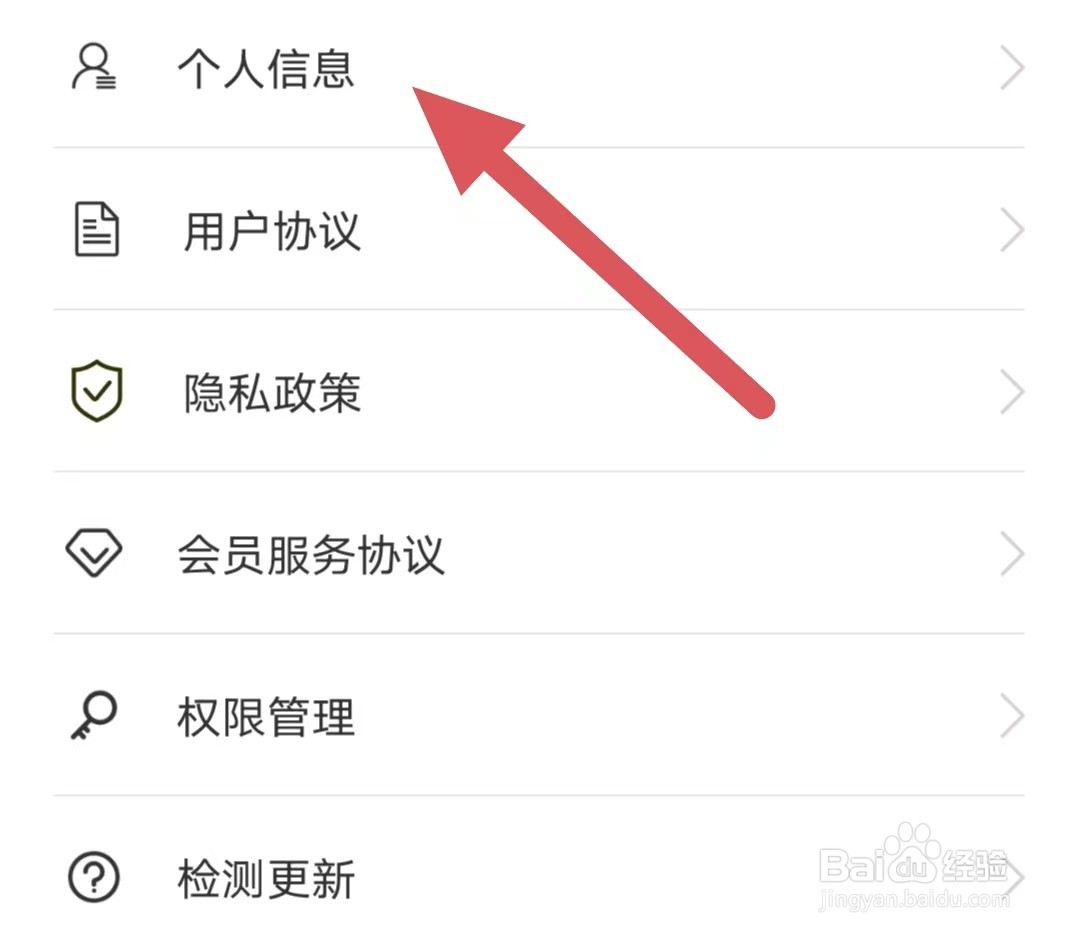This screenshot has height=936, width=1068.
Task: Click the person icon beside 个人信息
Action: 94,67
